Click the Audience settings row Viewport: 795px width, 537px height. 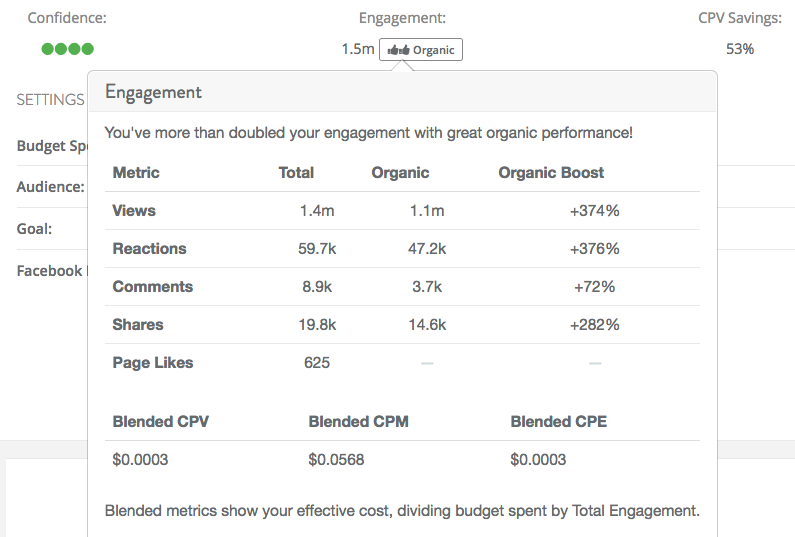[51, 187]
